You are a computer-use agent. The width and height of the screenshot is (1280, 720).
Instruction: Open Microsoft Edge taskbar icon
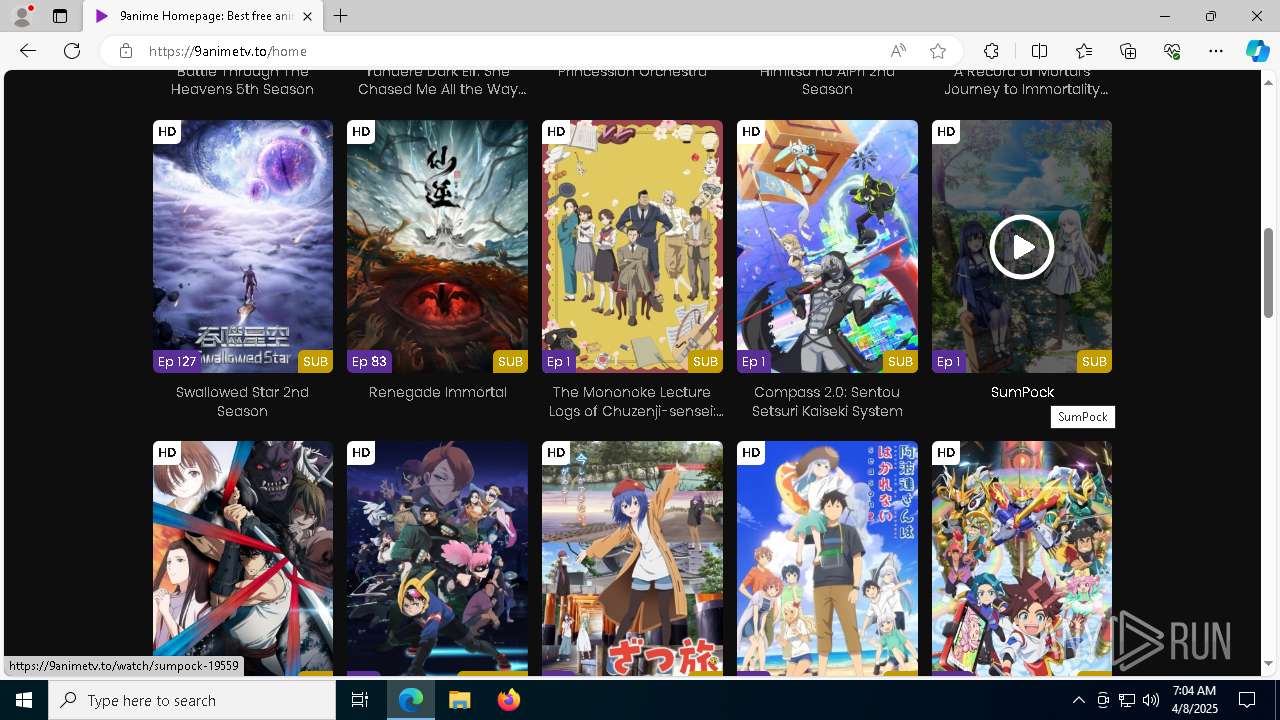(411, 700)
